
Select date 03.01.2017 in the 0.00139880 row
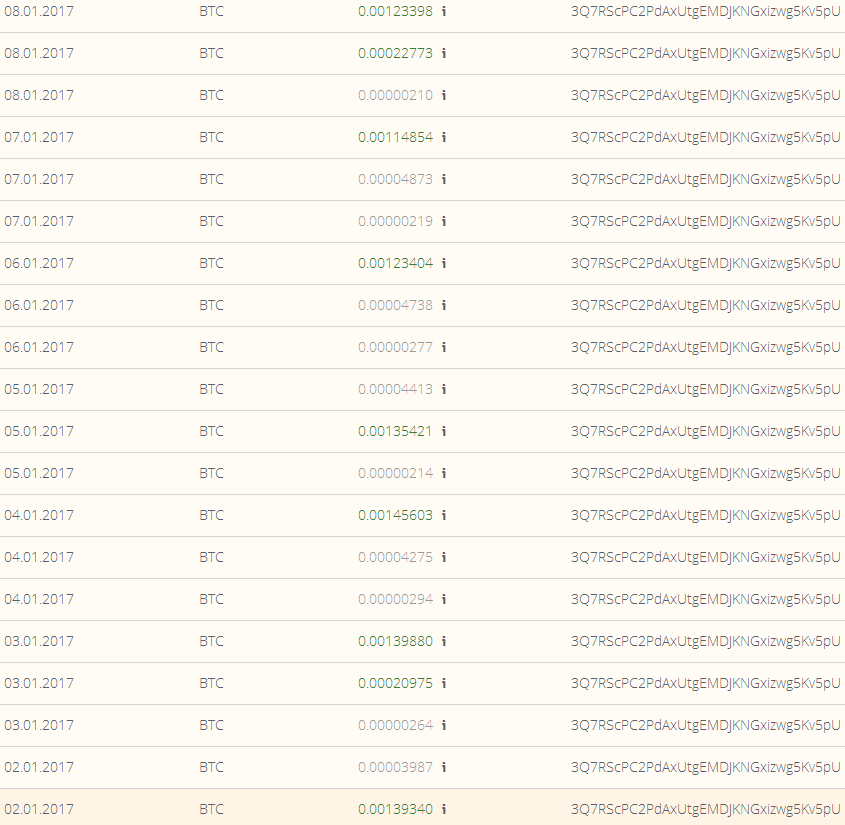tap(39, 642)
